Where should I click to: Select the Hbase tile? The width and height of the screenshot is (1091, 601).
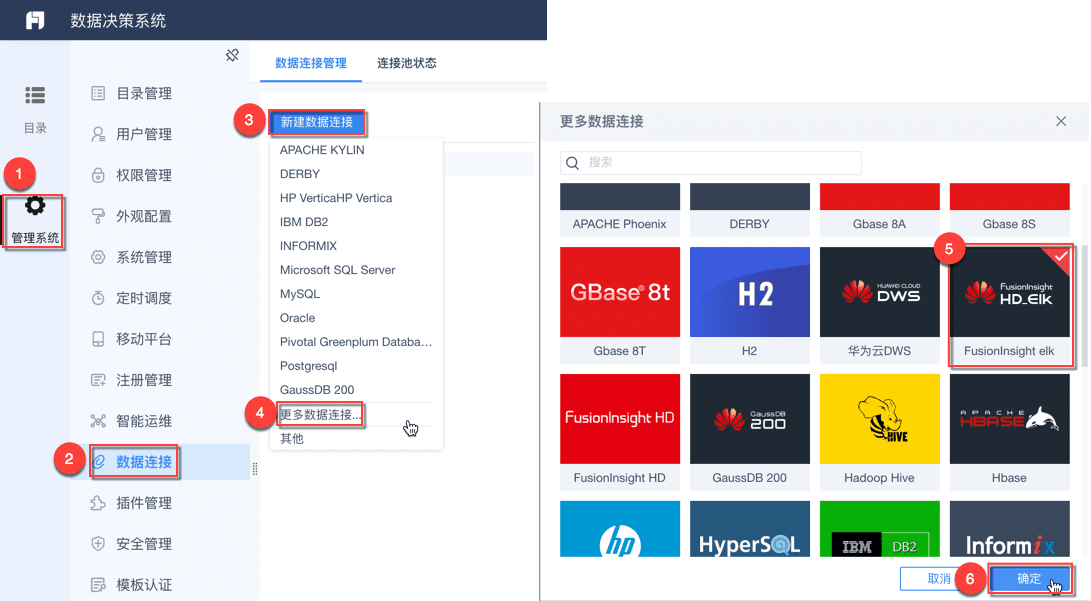pyautogui.click(x=1010, y=432)
